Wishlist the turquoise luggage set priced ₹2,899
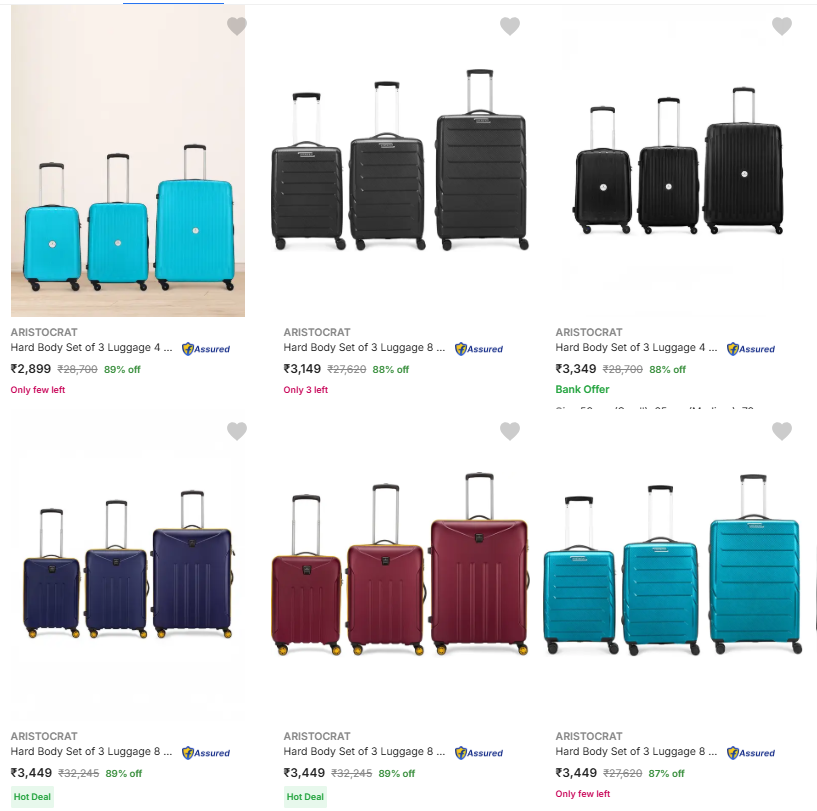Screen dimensions: 817x811 [x=236, y=27]
